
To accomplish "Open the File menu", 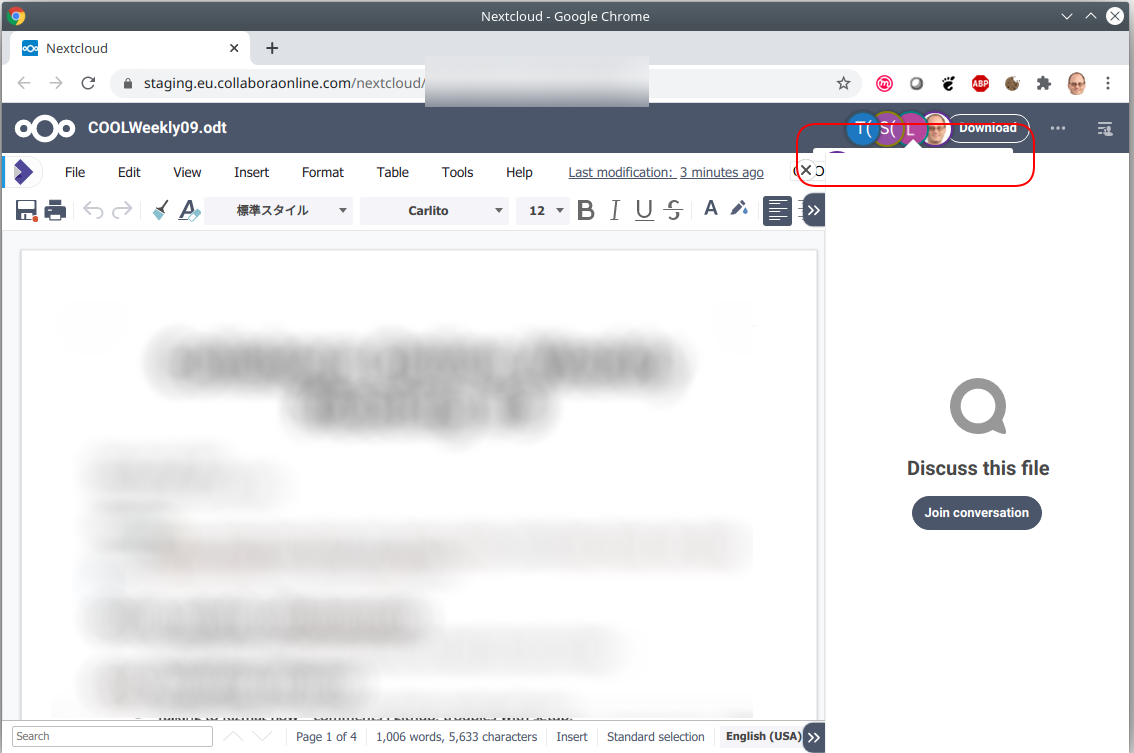I will (x=74, y=172).
